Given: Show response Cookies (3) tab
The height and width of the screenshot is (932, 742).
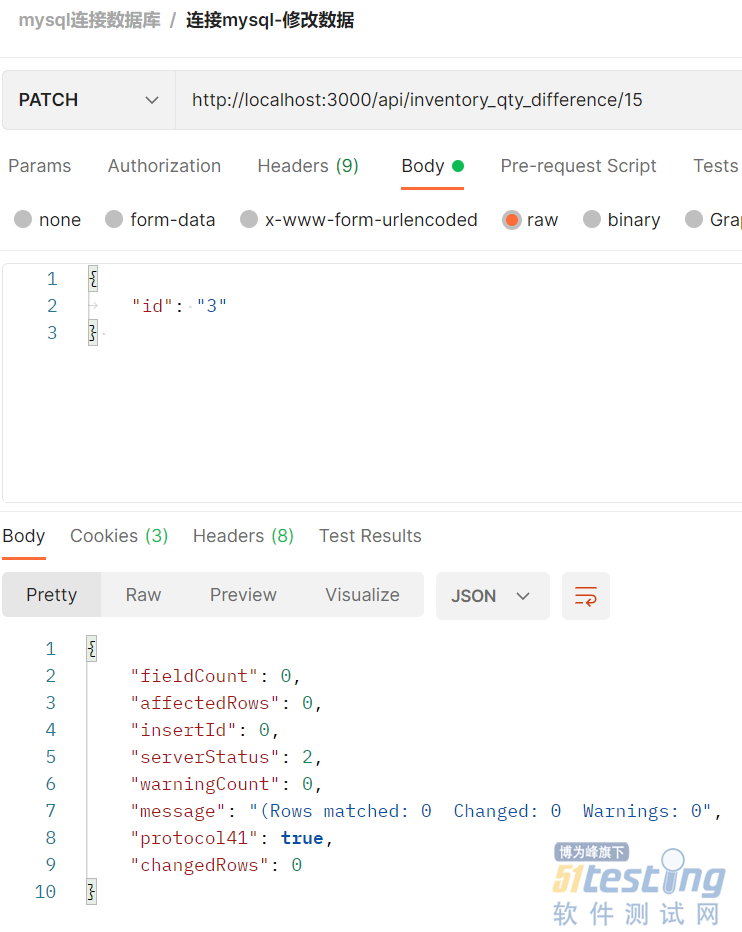Looking at the screenshot, I should 119,536.
